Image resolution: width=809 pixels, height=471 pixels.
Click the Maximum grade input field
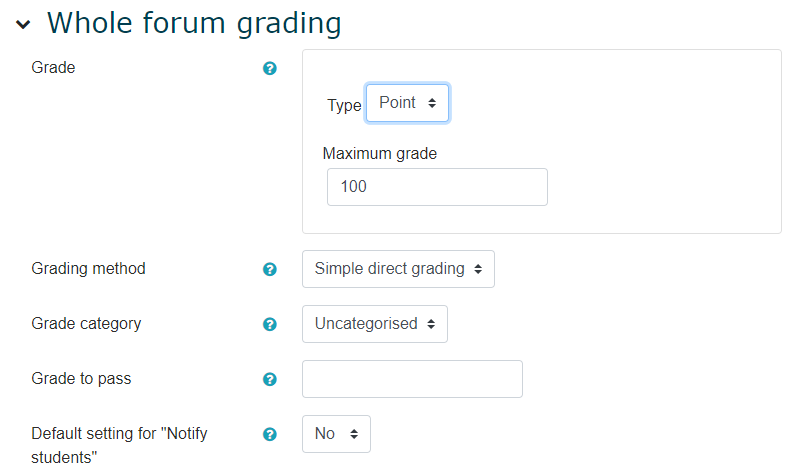(x=437, y=187)
